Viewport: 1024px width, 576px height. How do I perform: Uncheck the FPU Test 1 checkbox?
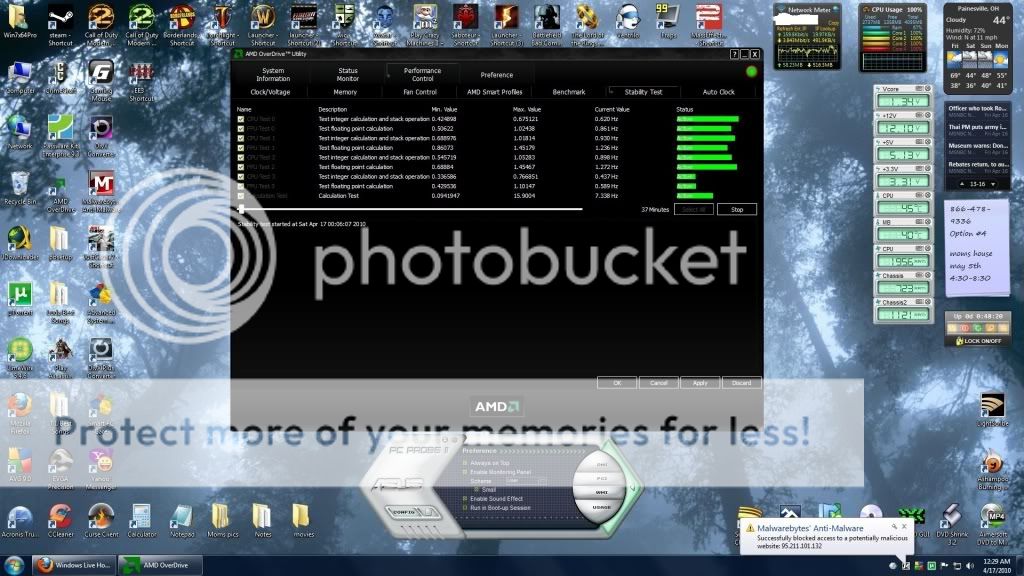241,148
